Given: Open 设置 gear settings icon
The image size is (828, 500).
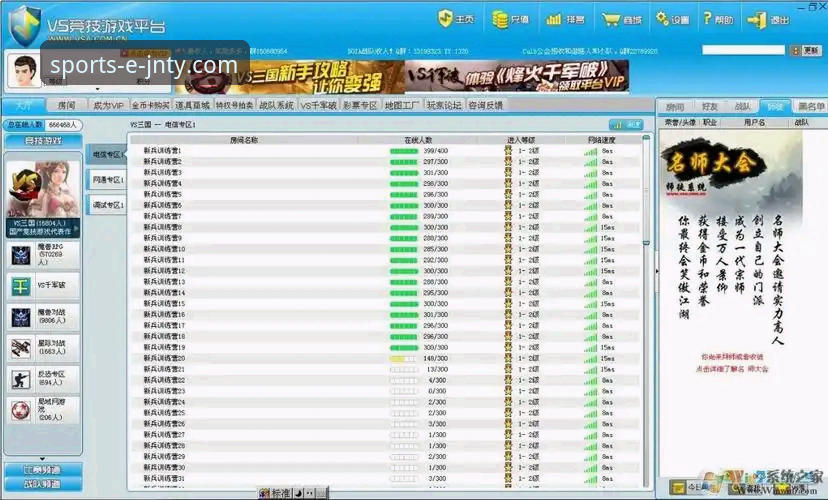Looking at the screenshot, I should point(662,18).
